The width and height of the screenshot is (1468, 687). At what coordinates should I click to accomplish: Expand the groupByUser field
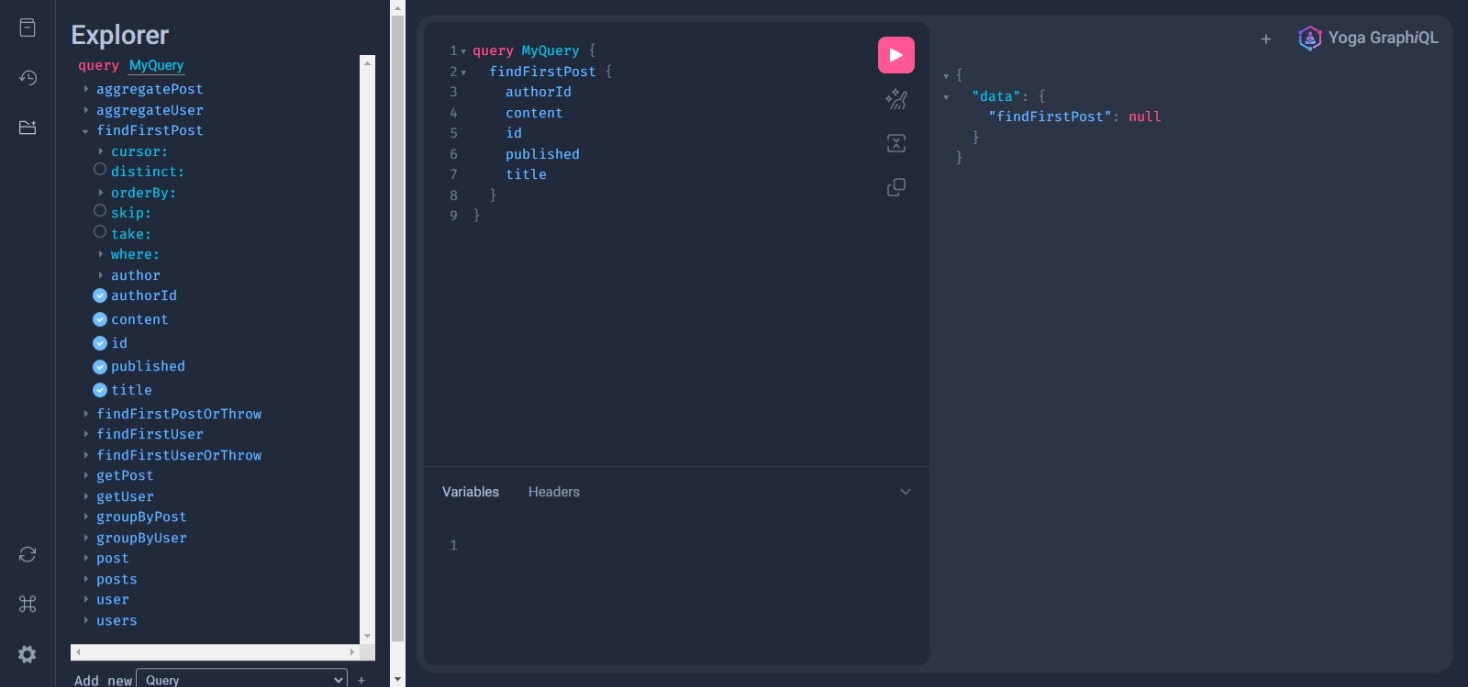pyautogui.click(x=86, y=538)
